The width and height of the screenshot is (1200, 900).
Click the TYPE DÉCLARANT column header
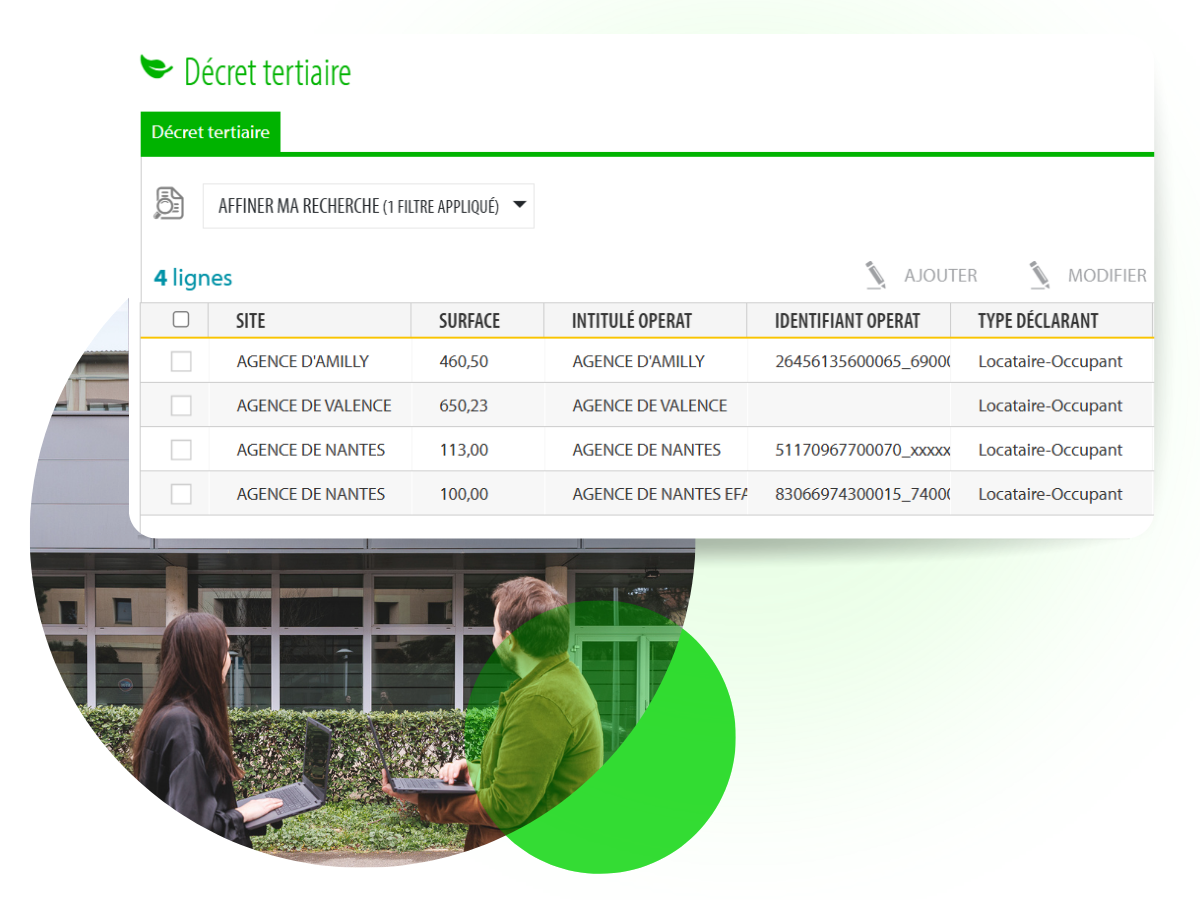click(1037, 320)
